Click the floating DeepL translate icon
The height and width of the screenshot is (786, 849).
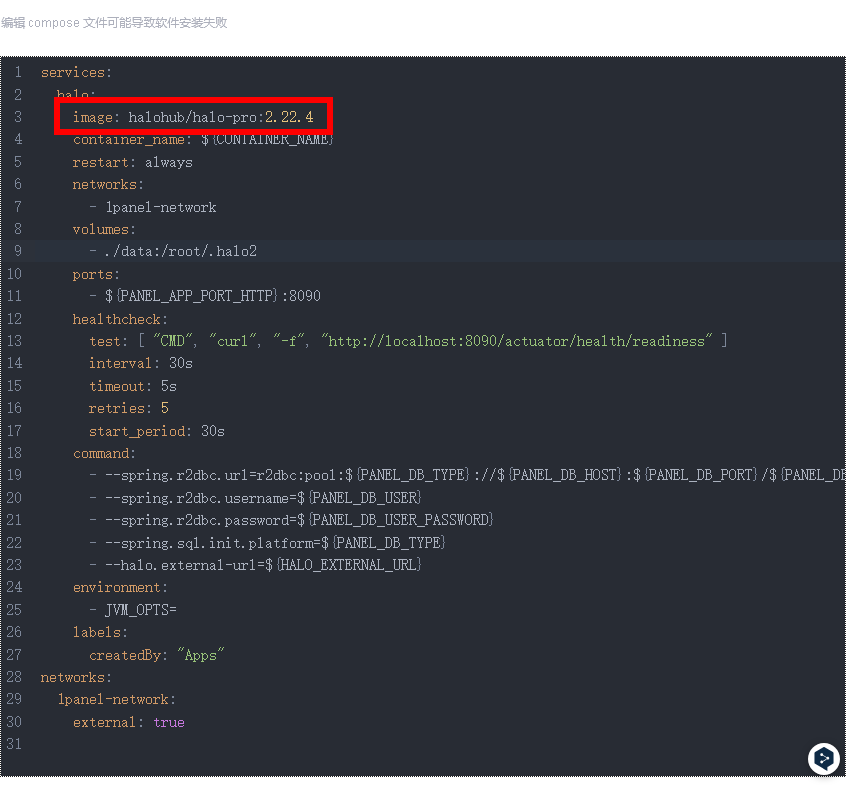pos(823,759)
